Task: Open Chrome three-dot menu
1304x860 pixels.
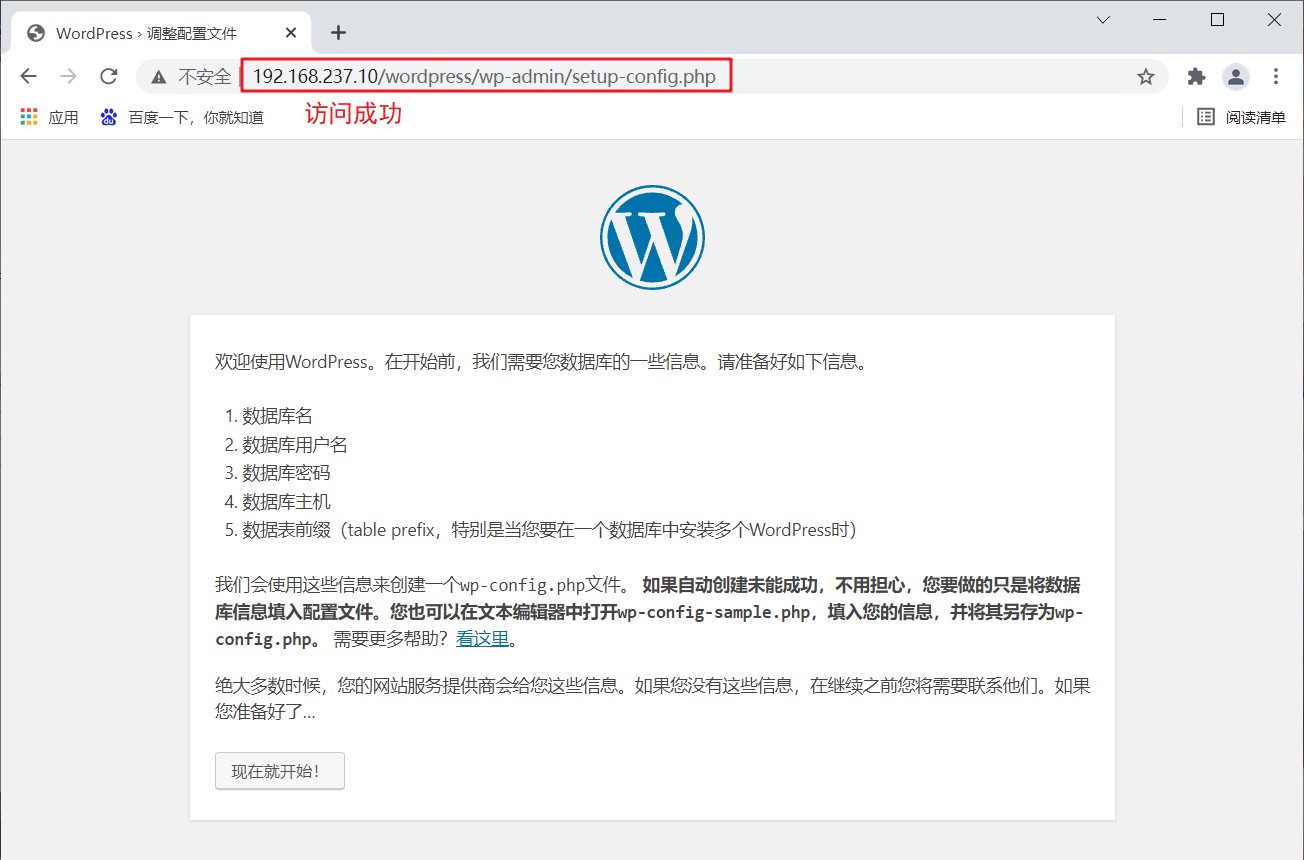Action: [x=1276, y=77]
